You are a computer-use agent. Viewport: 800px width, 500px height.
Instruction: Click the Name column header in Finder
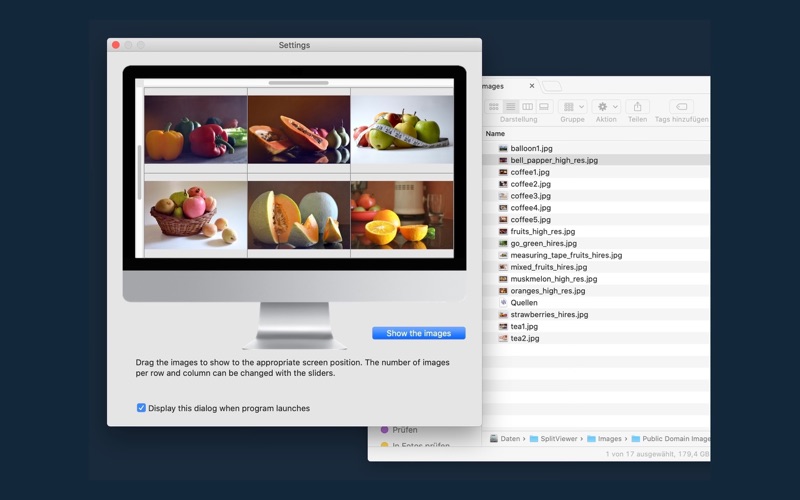[495, 134]
